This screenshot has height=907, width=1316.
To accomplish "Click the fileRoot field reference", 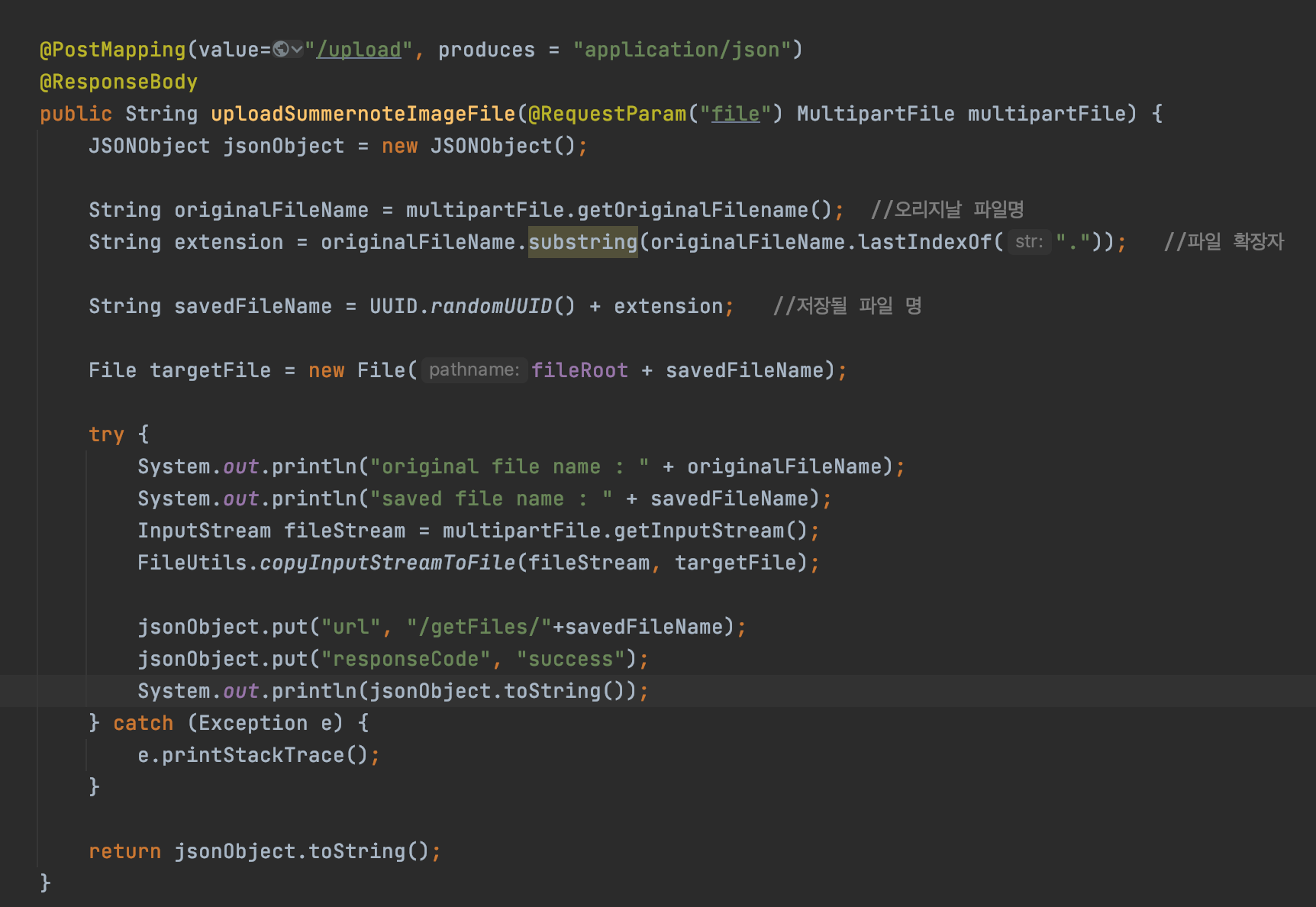I will [x=580, y=370].
